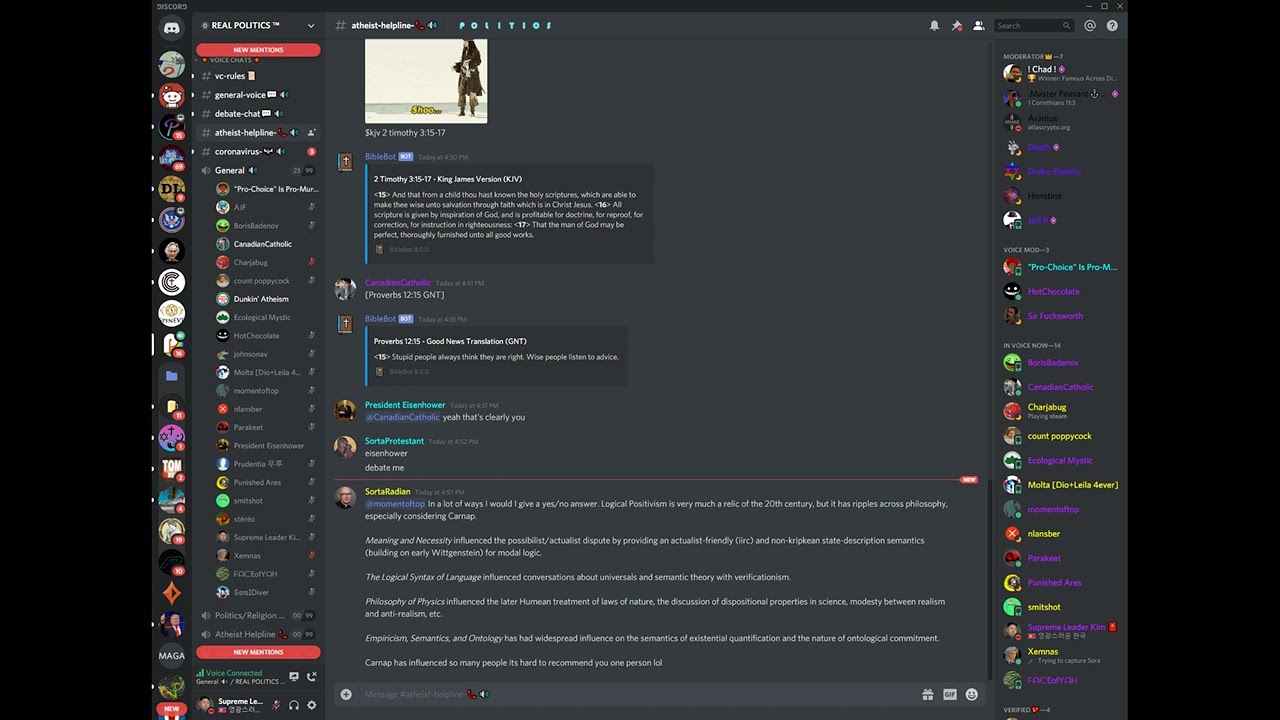The width and height of the screenshot is (1280, 720).
Task: Toggle the member list panel
Action: (978, 26)
